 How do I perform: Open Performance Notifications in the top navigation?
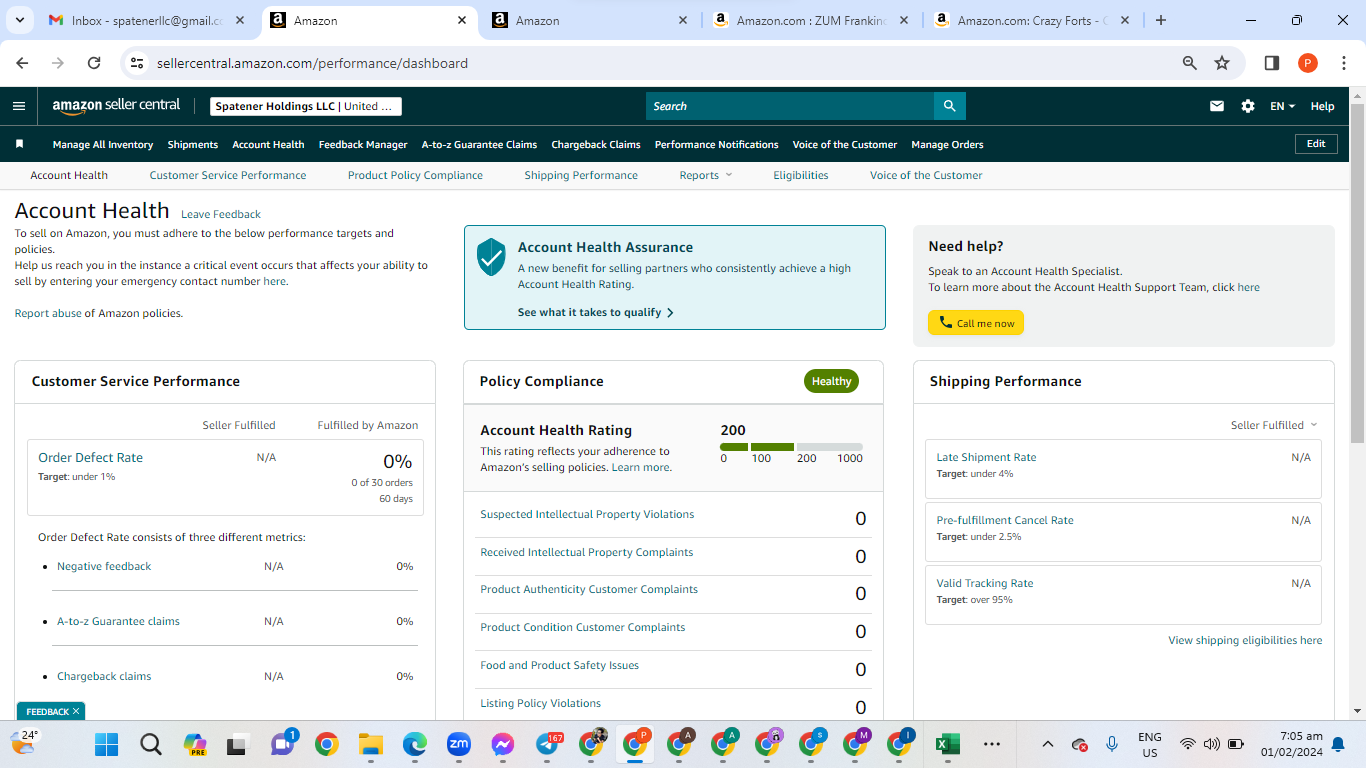tap(717, 144)
